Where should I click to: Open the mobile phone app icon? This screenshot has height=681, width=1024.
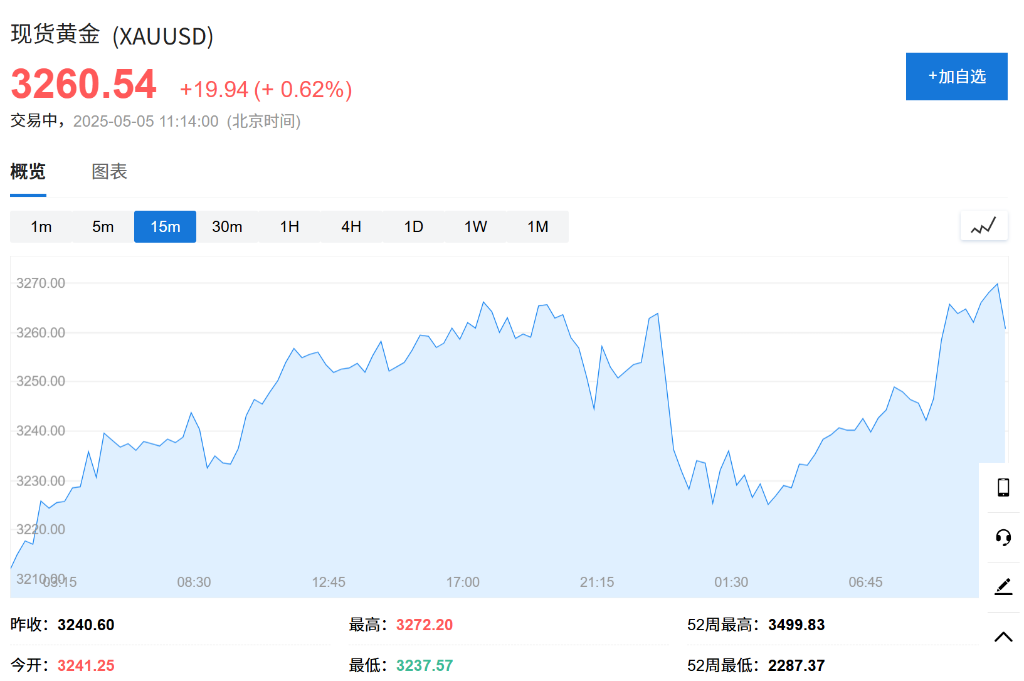pos(1003,487)
